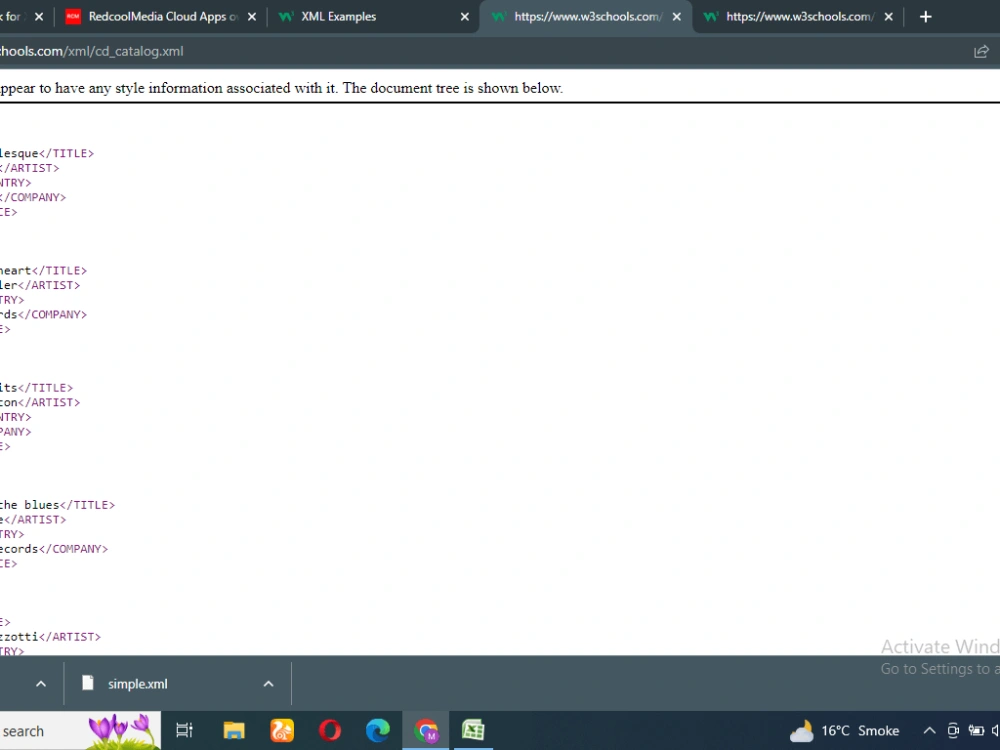Show hidden system tray icons

coord(930,731)
